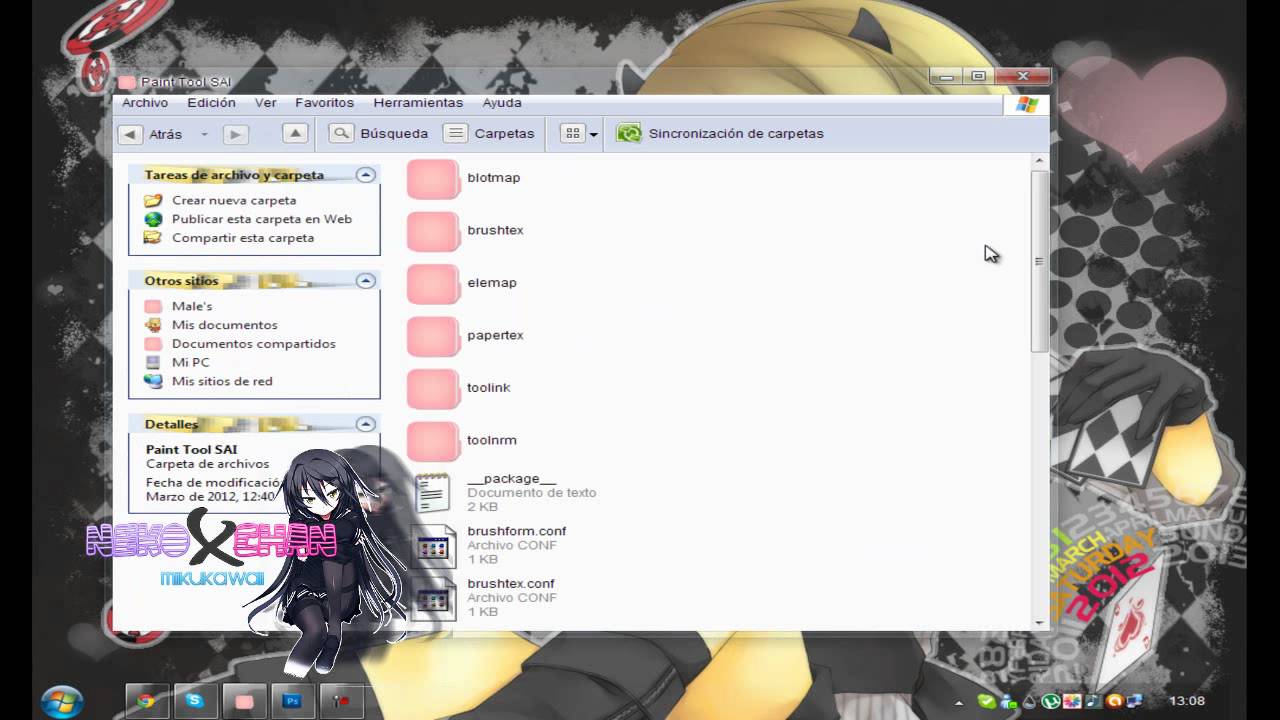Click the scrollbar up arrow
The width and height of the screenshot is (1280, 720).
pos(1039,161)
